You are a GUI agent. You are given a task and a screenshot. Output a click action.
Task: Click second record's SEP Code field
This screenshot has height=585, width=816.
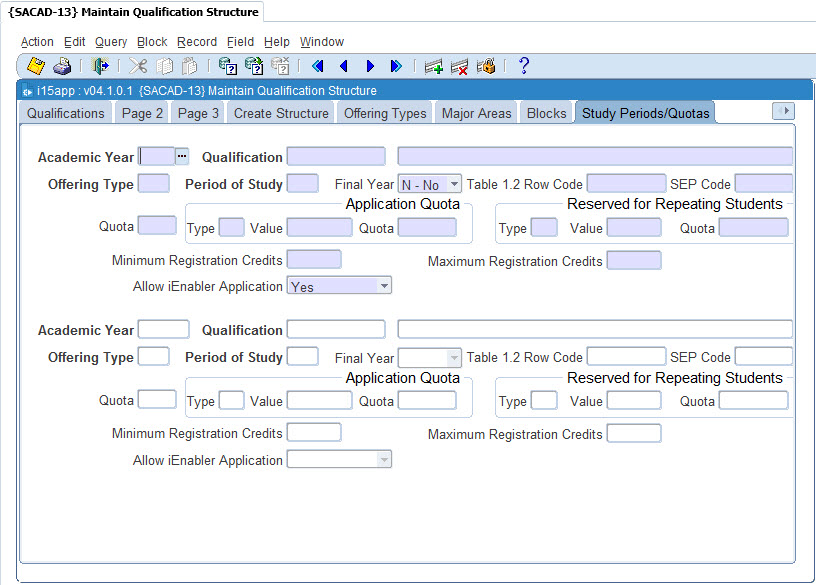(x=764, y=357)
